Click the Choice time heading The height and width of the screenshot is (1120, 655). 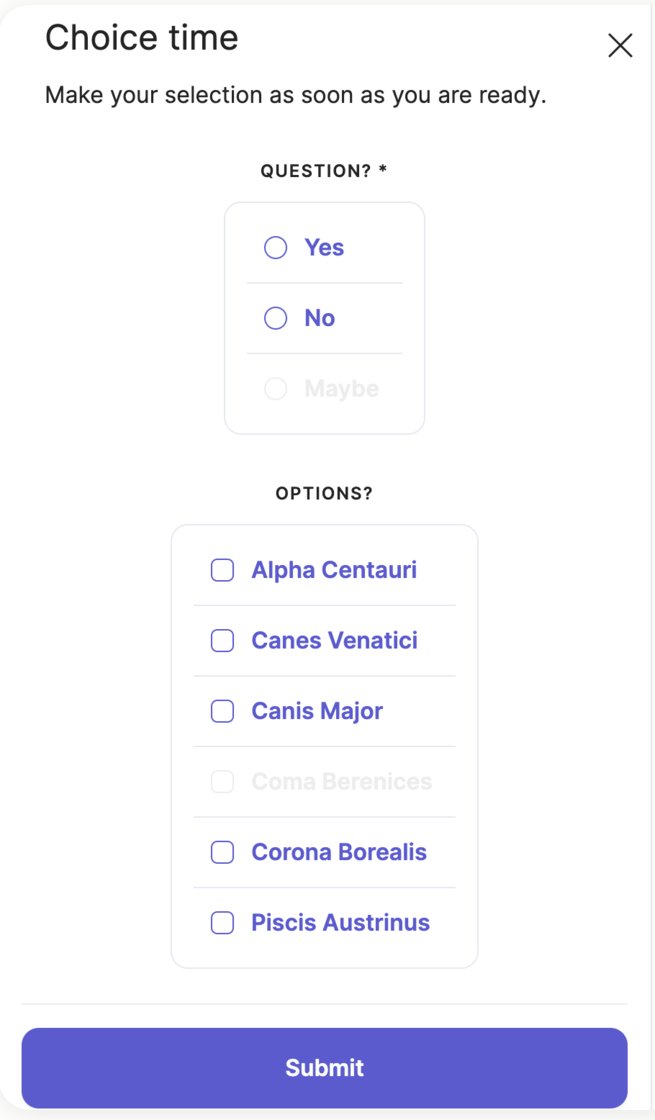(142, 38)
